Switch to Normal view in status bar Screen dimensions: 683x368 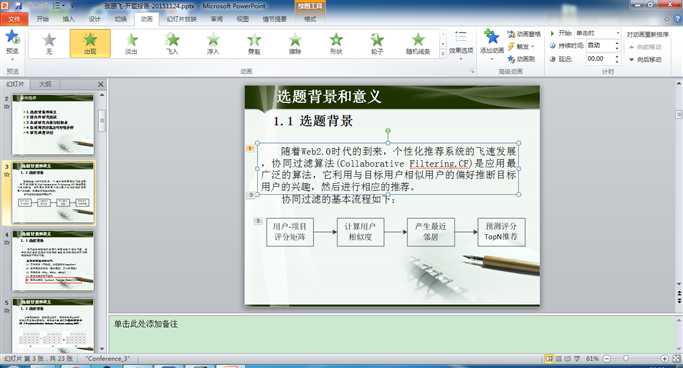tap(549, 358)
